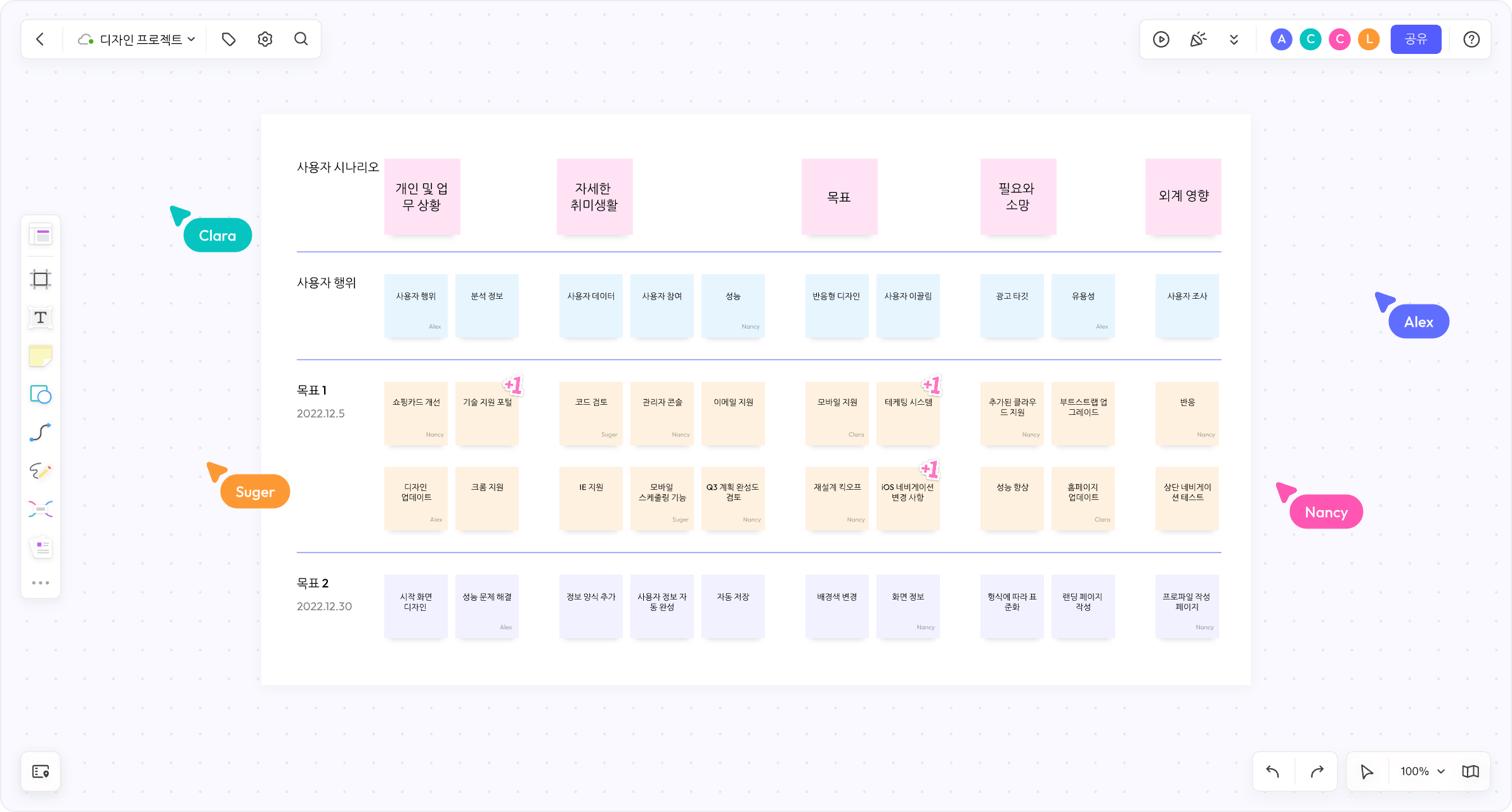Click the 쇼핑카드 개선 note
This screenshot has width=1512, height=812.
(415, 414)
